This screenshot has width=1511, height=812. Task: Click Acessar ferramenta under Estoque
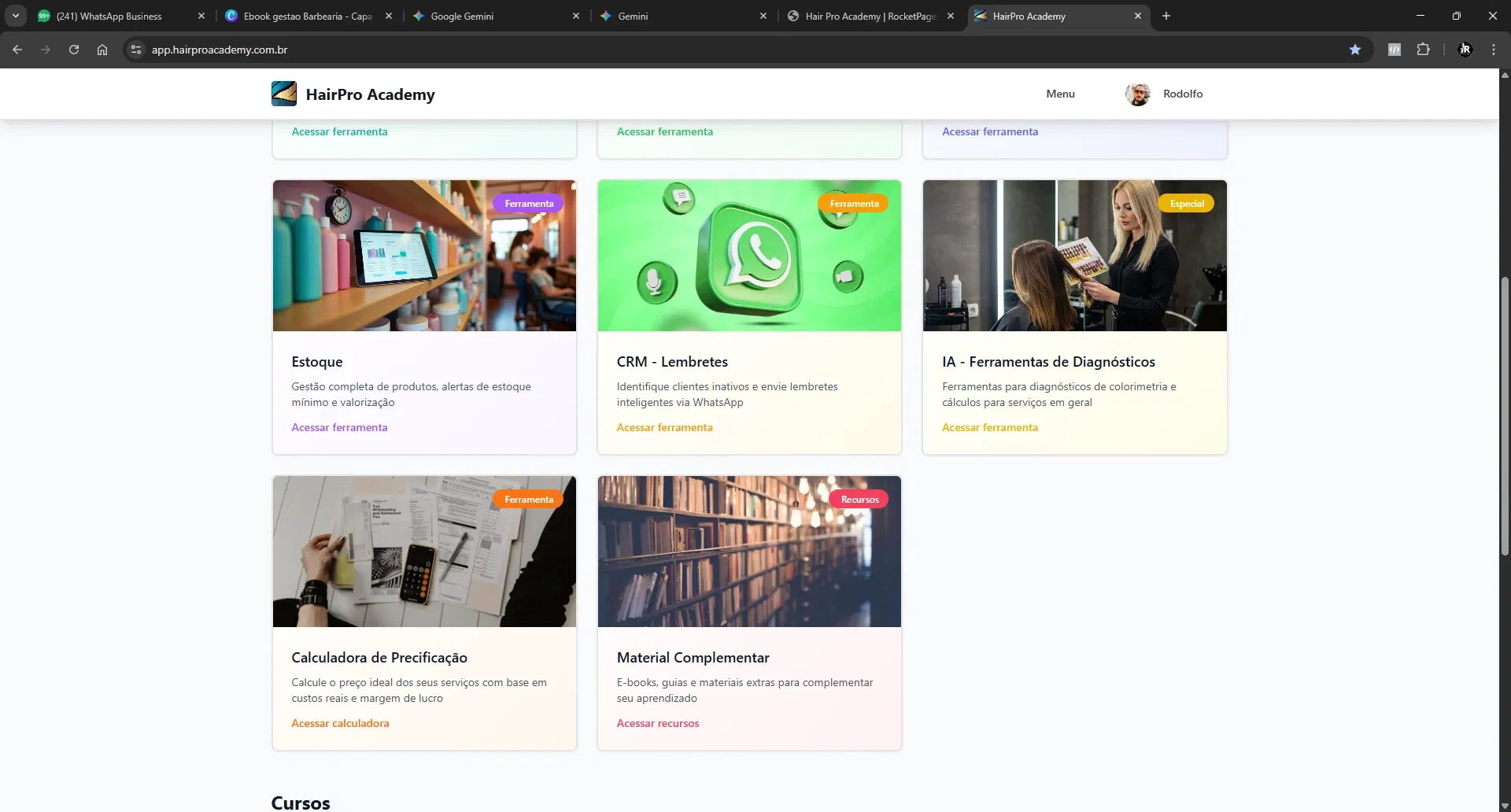[339, 427]
